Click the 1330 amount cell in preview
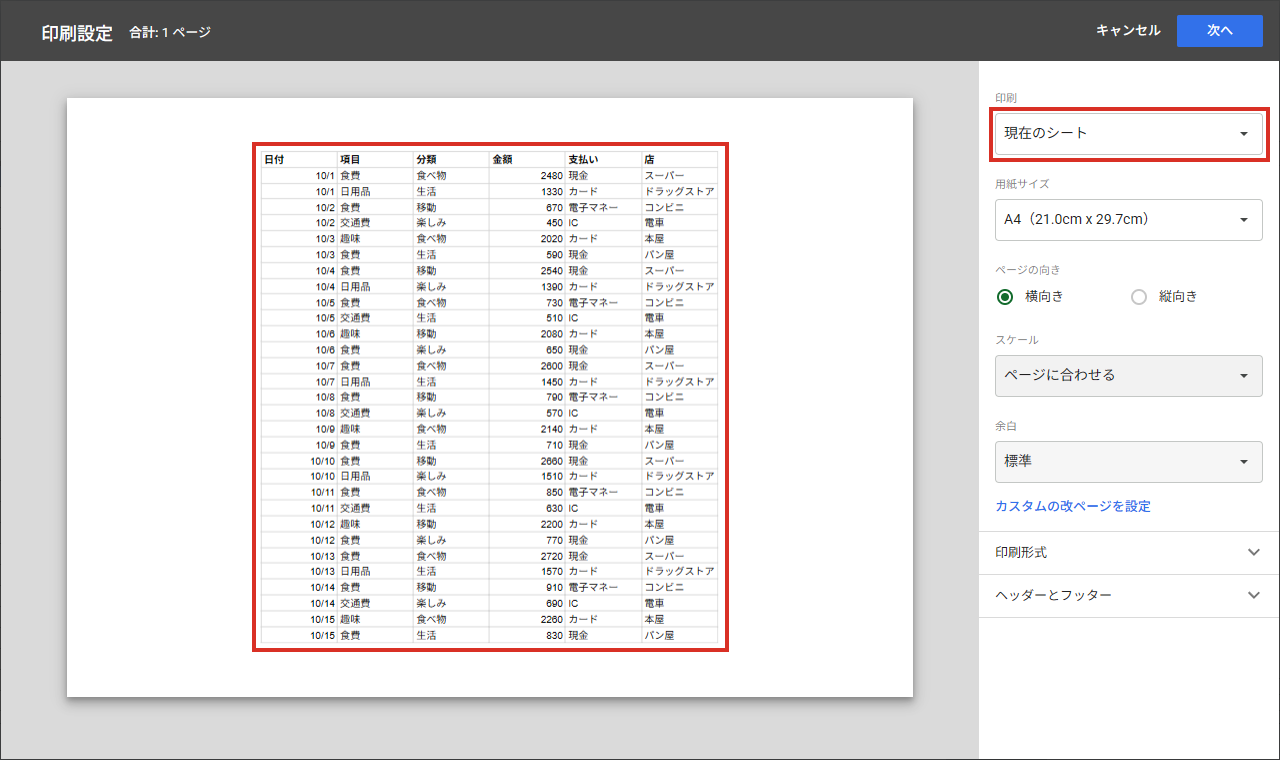Screen dimensions: 1280x760 click(x=527, y=191)
